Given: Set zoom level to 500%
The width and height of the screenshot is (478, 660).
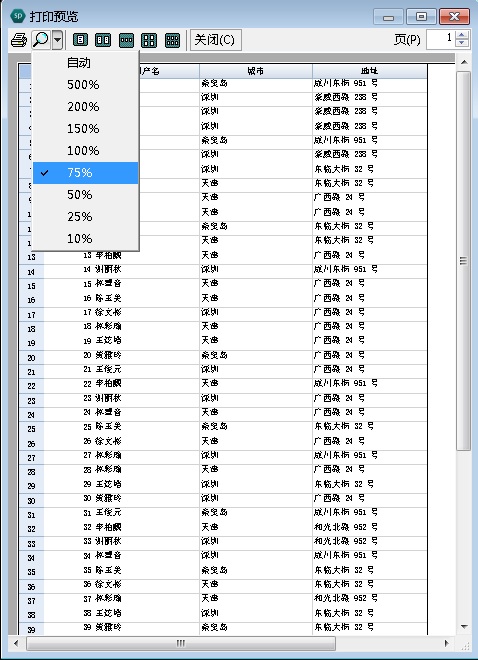Looking at the screenshot, I should click(x=85, y=85).
